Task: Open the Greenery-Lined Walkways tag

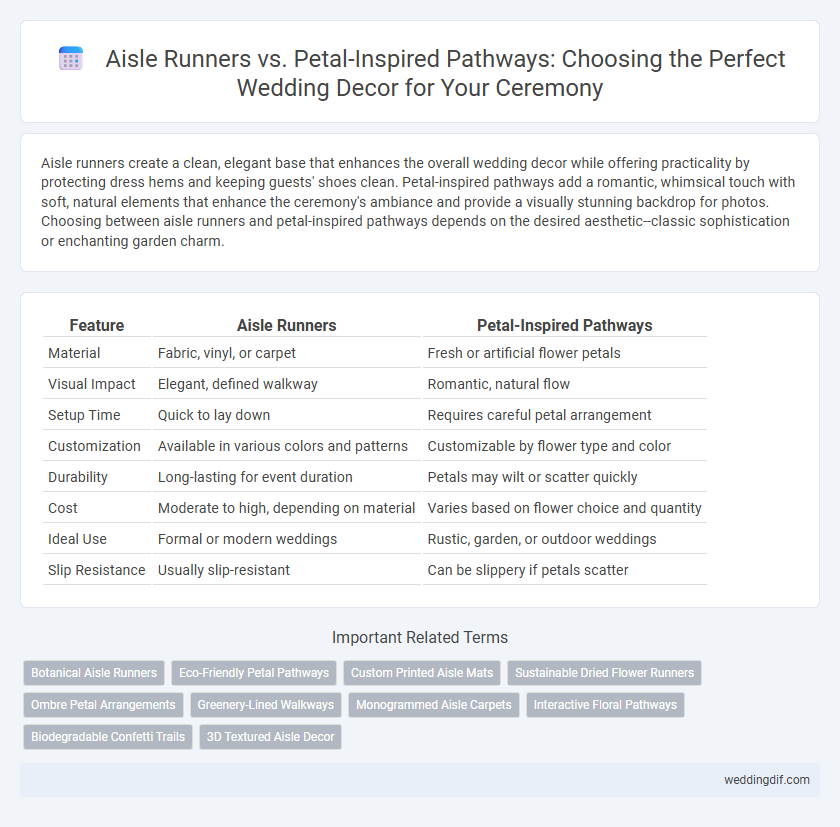Action: pos(266,705)
